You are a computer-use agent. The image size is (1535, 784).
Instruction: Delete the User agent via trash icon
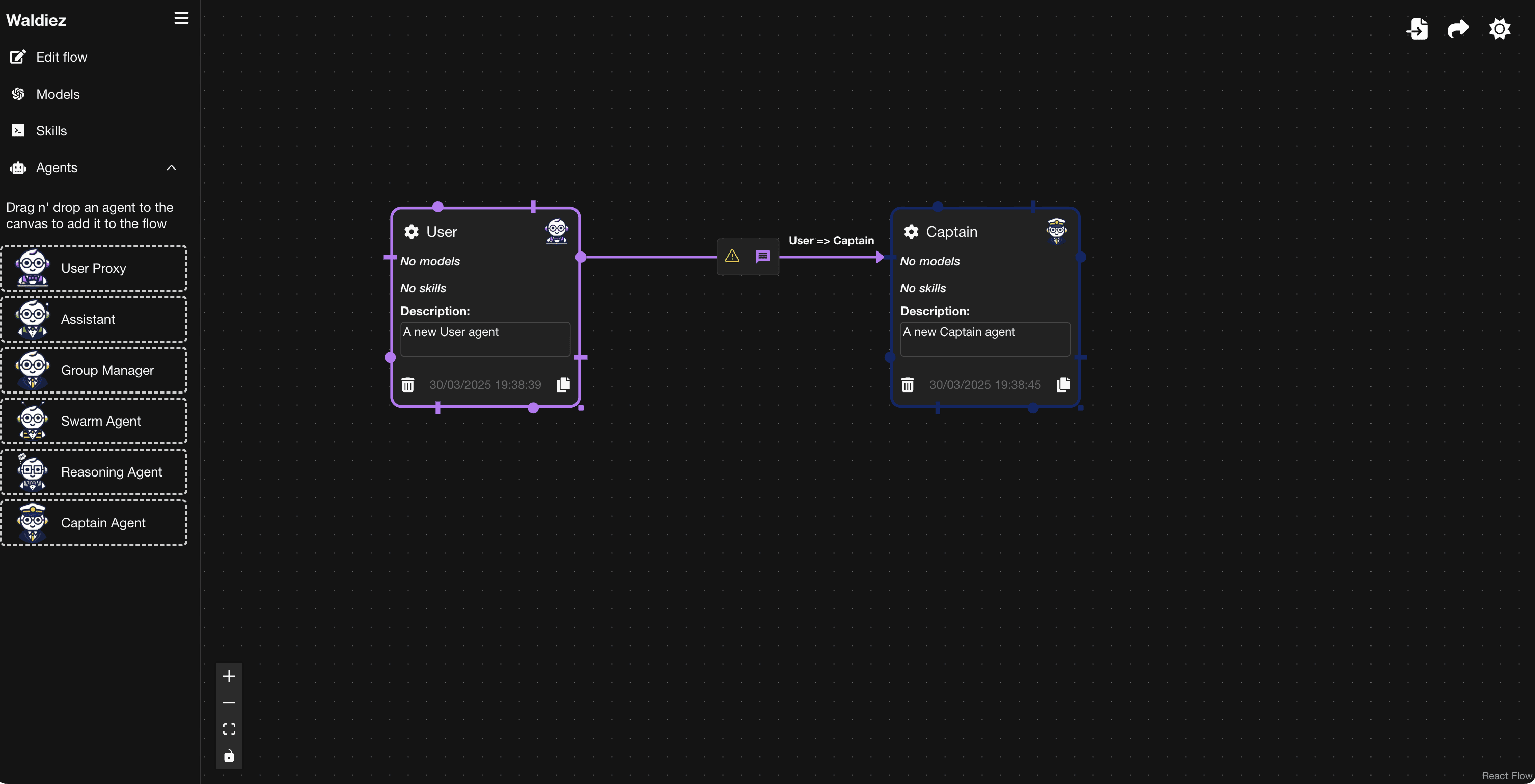[407, 384]
